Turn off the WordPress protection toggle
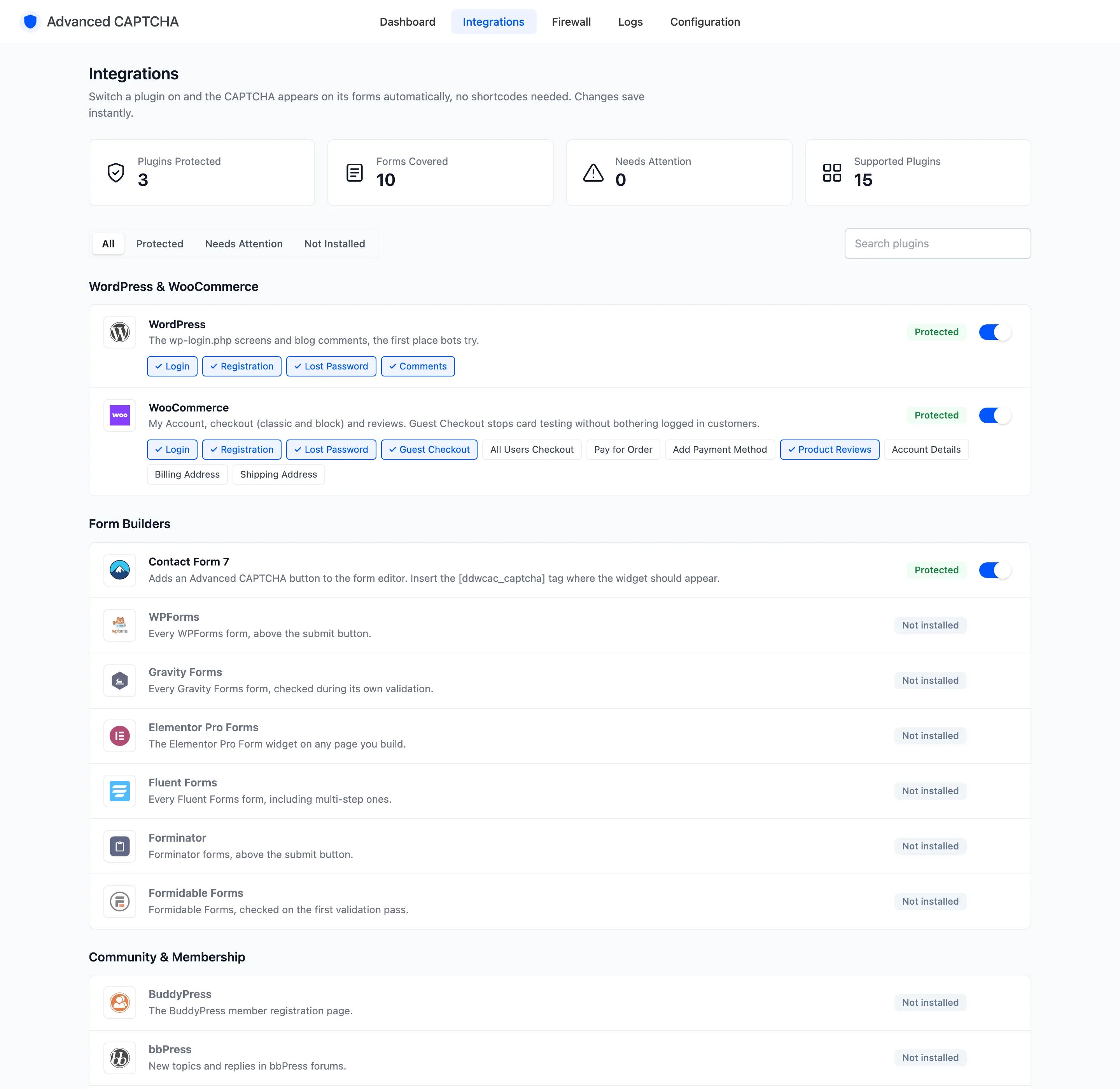The height and width of the screenshot is (1089, 1120). pos(995,332)
